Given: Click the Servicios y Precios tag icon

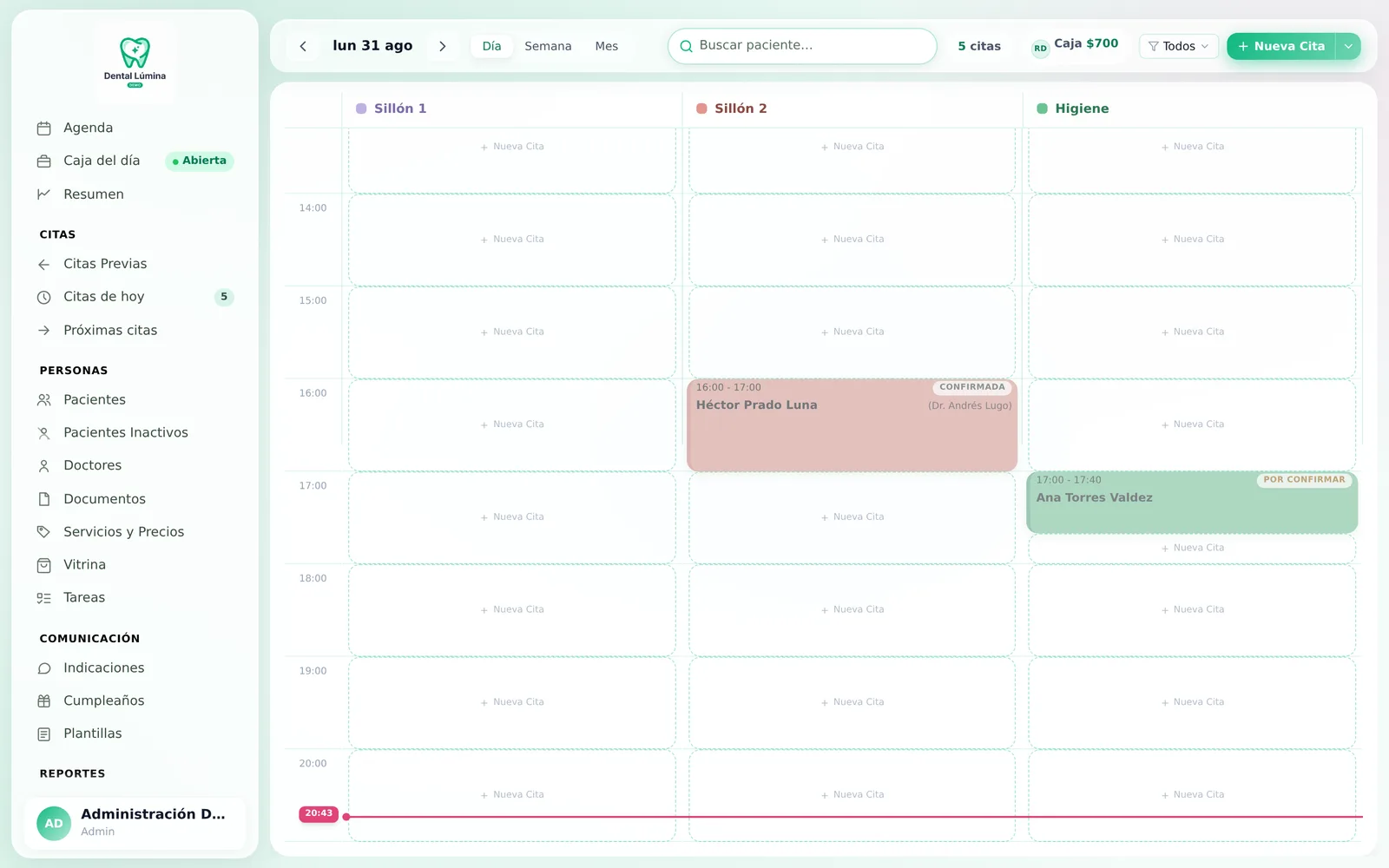Looking at the screenshot, I should (x=44, y=532).
